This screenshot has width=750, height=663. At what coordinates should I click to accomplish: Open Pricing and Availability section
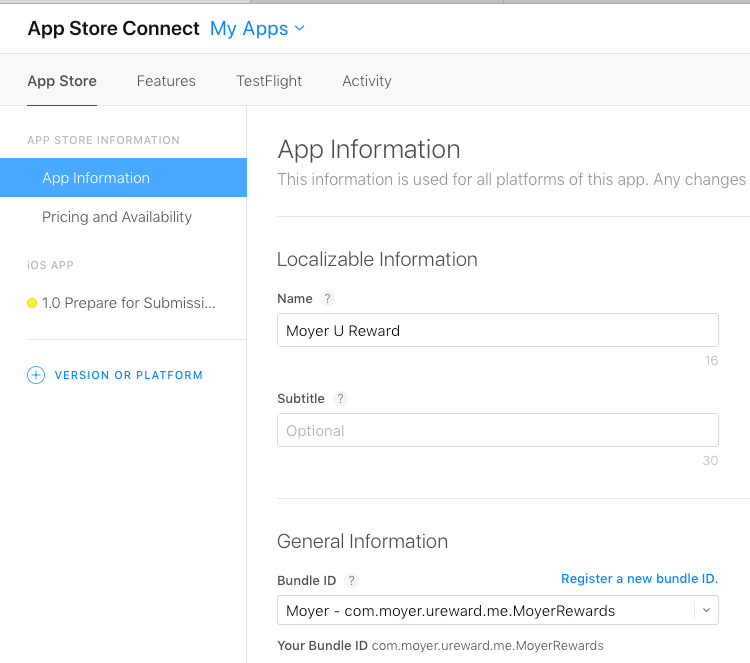117,217
